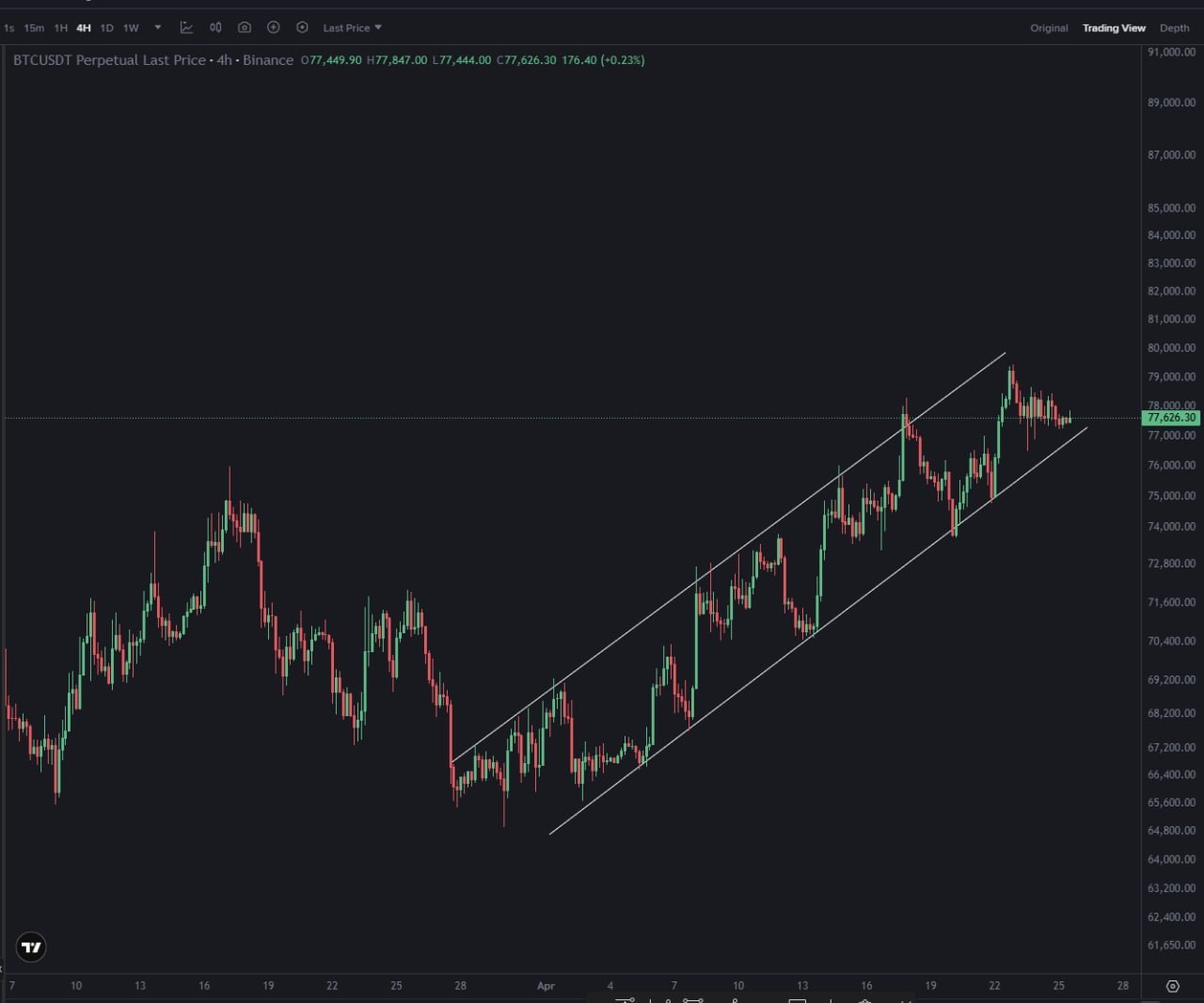Switch to the 15m timeframe
This screenshot has width=1204, height=1003.
click(34, 28)
